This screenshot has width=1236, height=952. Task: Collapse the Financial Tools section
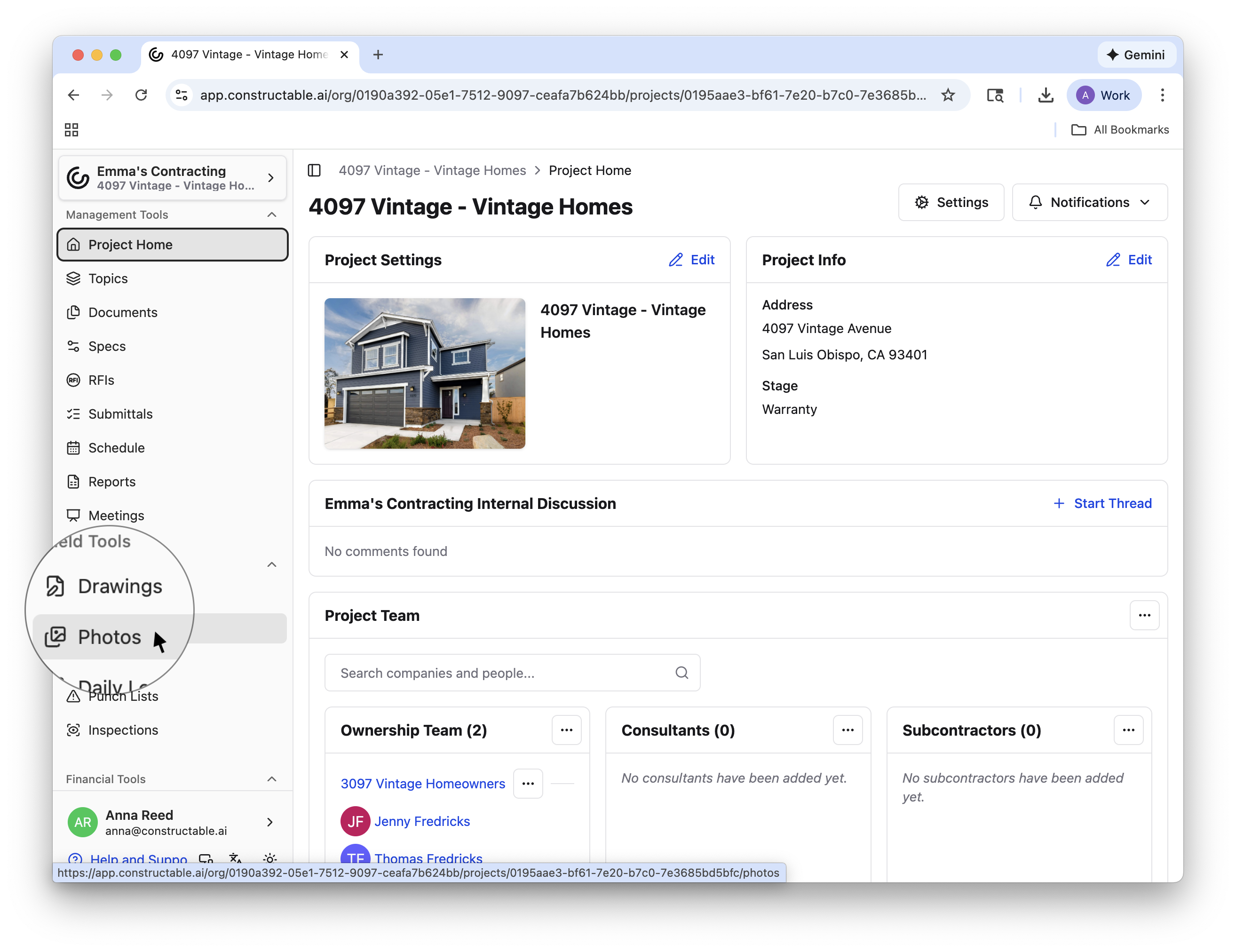click(x=272, y=779)
